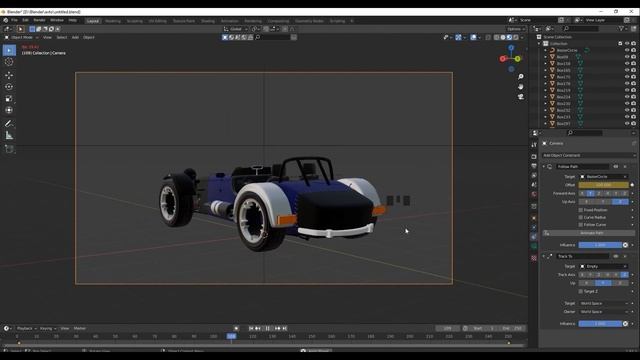Open the Tool properties tab icon
640x360 pixels.
(534, 145)
